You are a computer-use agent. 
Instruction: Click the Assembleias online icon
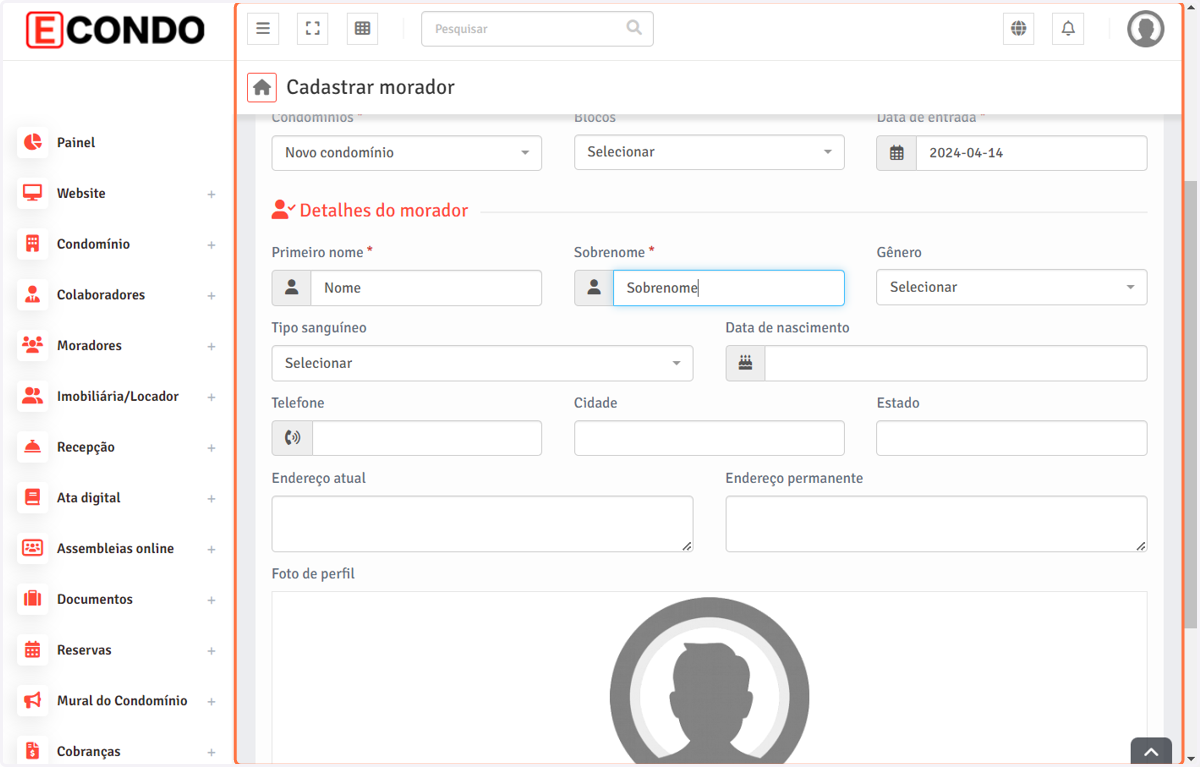[33, 548]
